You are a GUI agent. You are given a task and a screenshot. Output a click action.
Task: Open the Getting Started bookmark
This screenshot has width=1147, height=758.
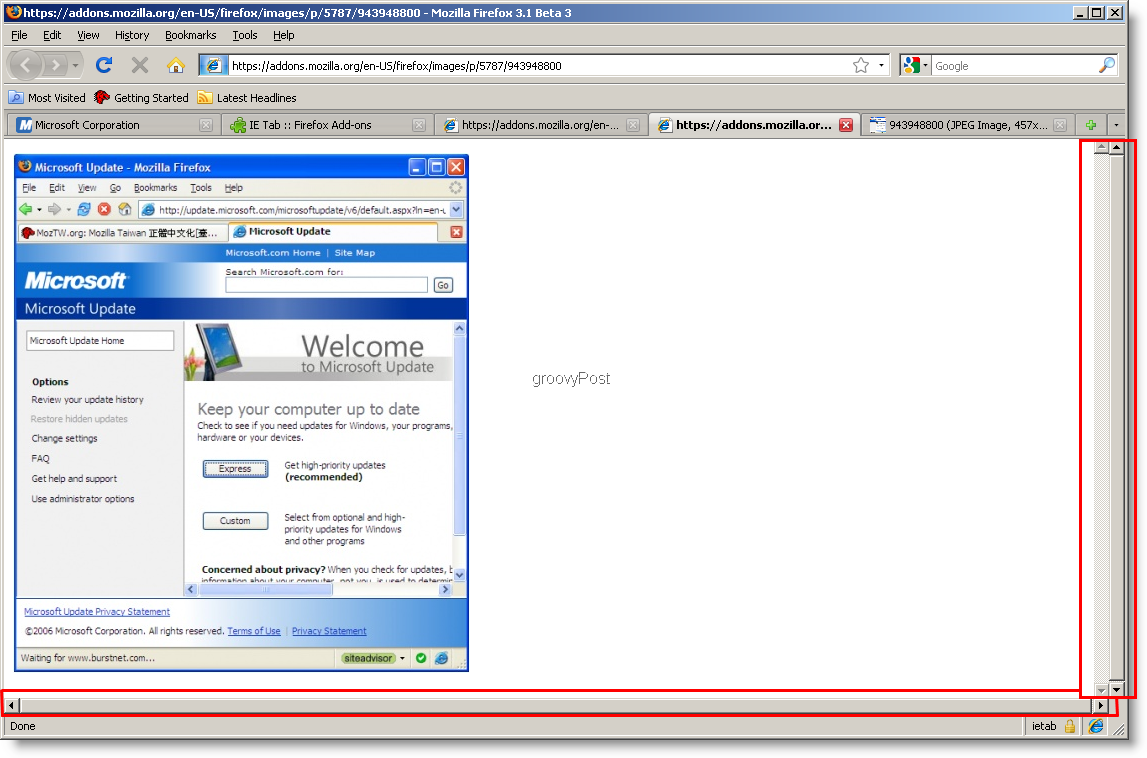141,98
